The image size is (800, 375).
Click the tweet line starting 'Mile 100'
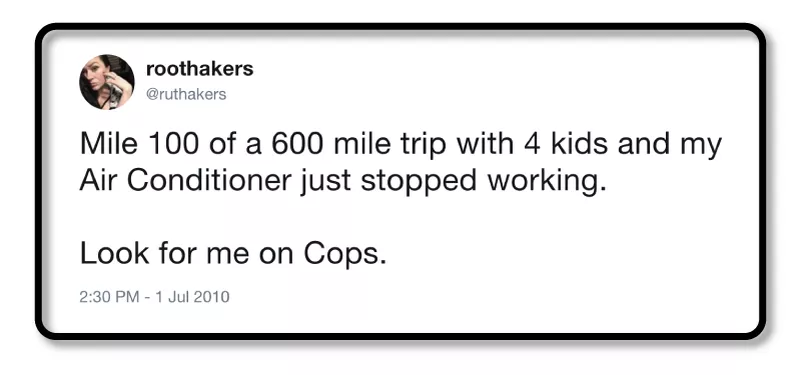[x=401, y=145]
